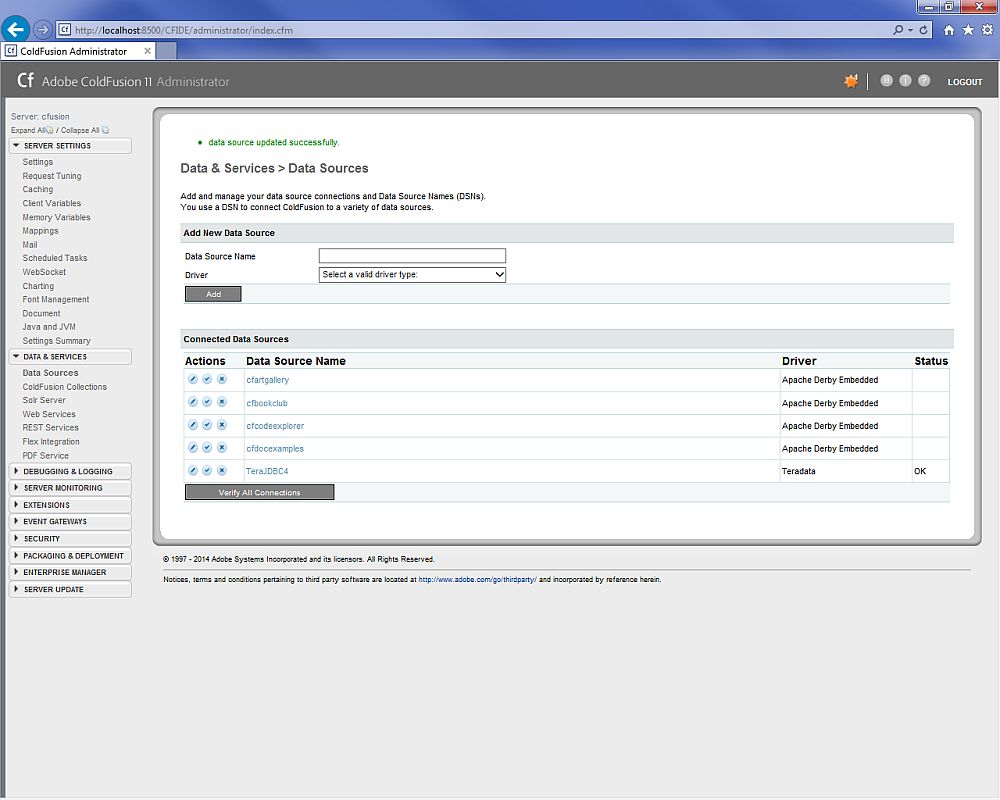Click the resources icon left of info icon
Screen dimensions: 1000x800
click(x=886, y=80)
